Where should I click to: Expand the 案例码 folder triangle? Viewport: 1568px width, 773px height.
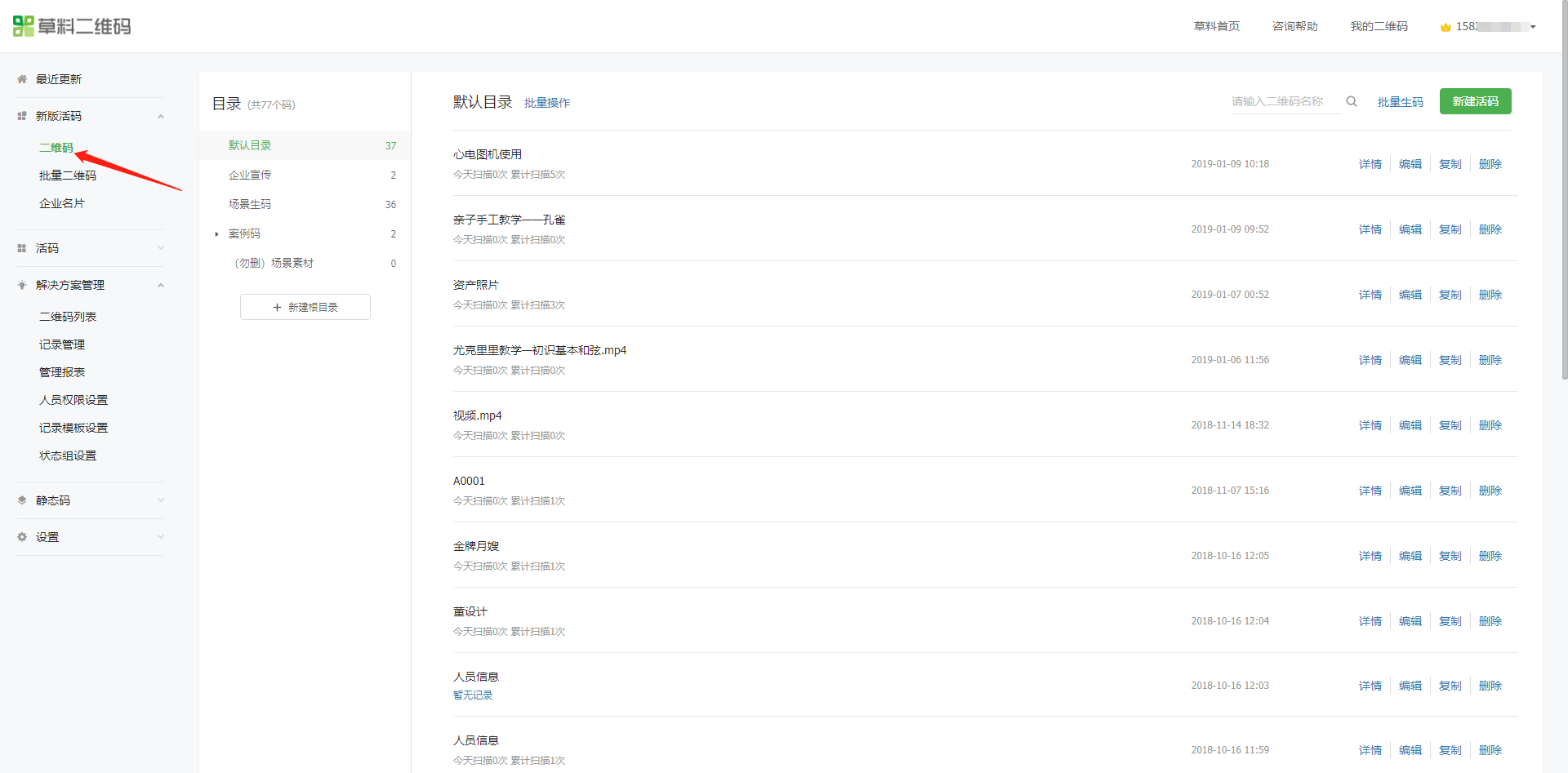tap(216, 234)
